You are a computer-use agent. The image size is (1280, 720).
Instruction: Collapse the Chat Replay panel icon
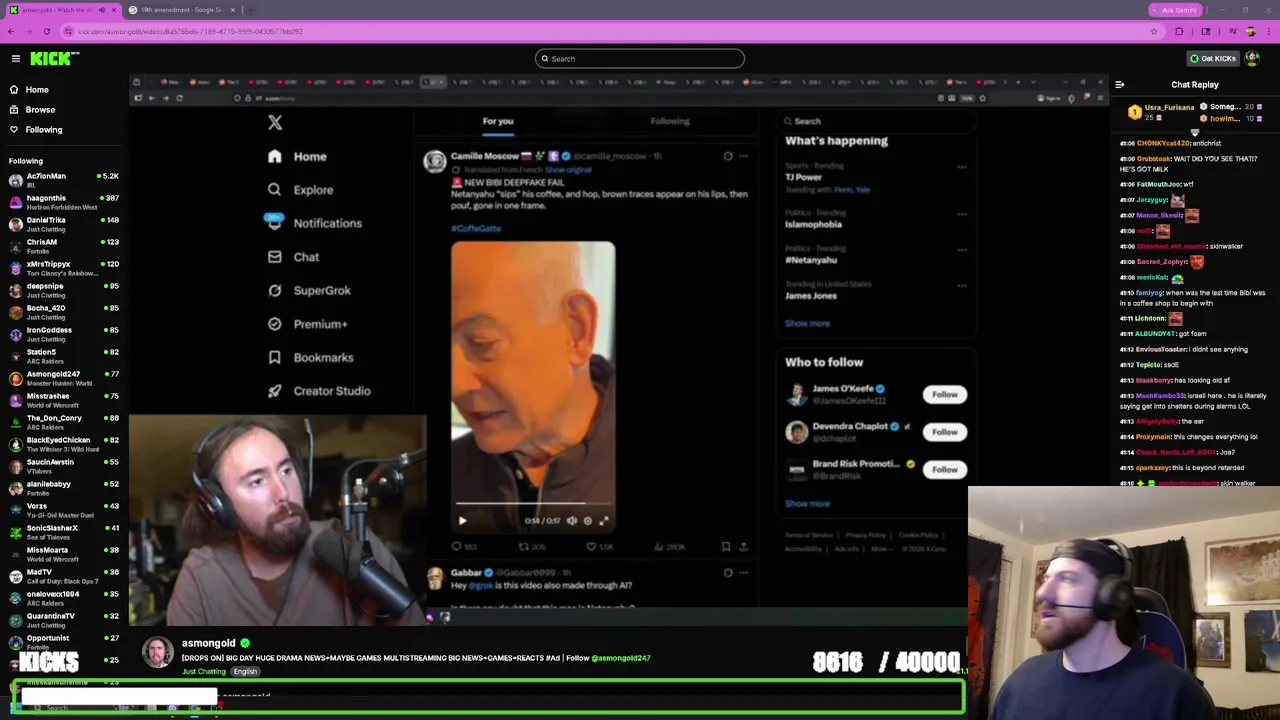pos(1119,85)
